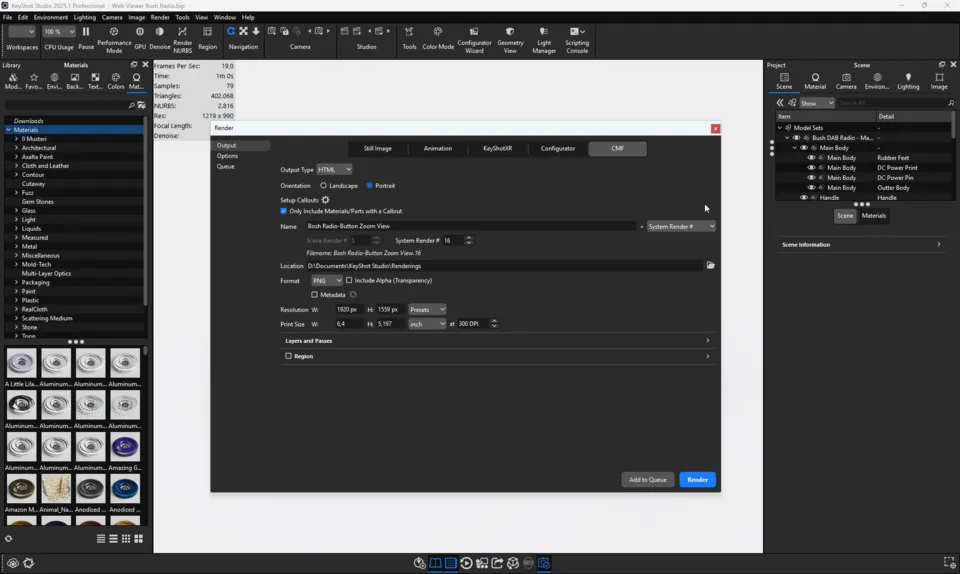Open the Environment menu
The width and height of the screenshot is (960, 574).
pyautogui.click(x=51, y=17)
